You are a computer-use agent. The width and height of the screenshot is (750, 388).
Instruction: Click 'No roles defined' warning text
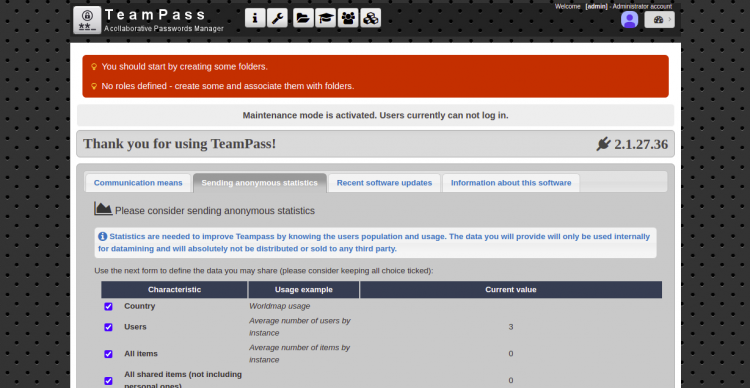[x=228, y=86]
